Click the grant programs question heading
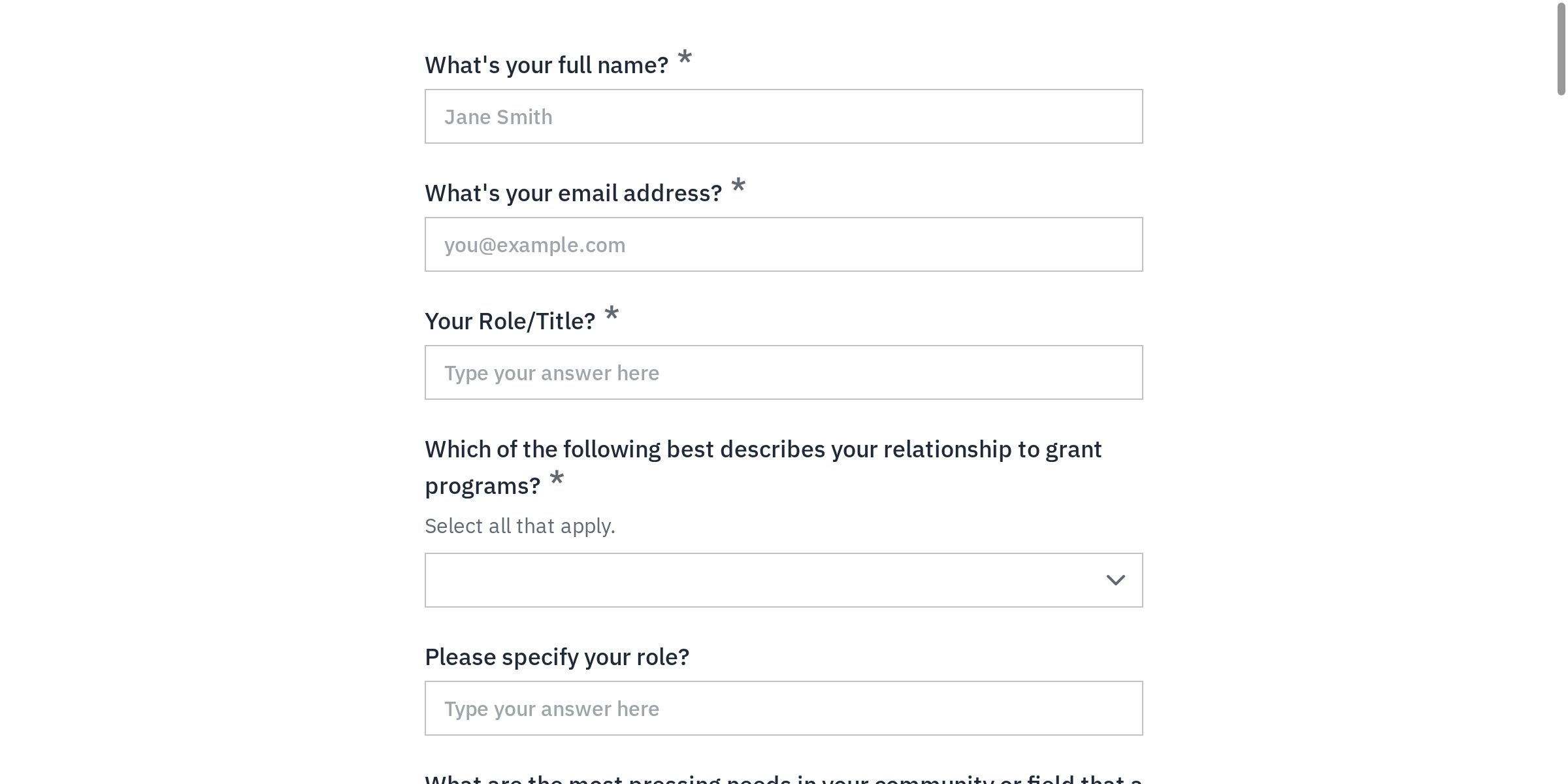 pos(763,449)
